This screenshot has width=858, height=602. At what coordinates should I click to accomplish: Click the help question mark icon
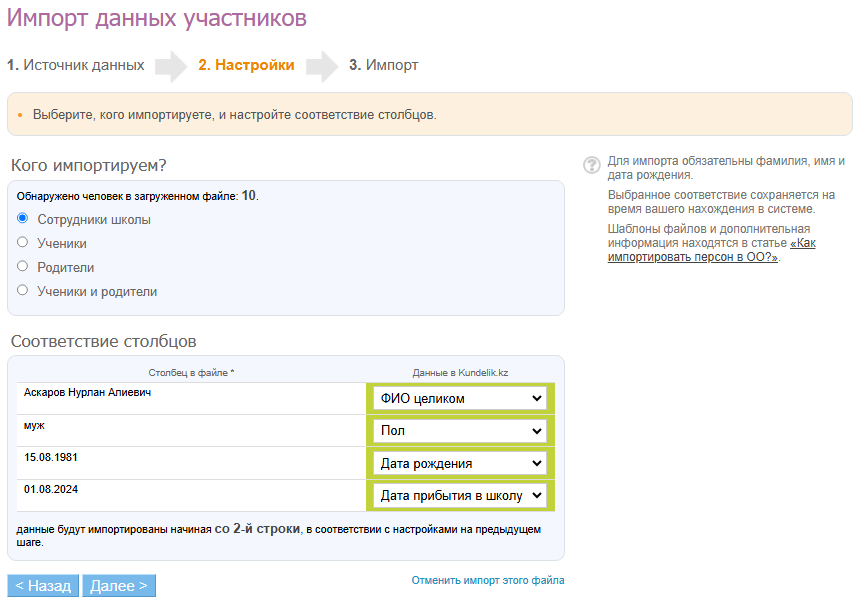click(591, 165)
